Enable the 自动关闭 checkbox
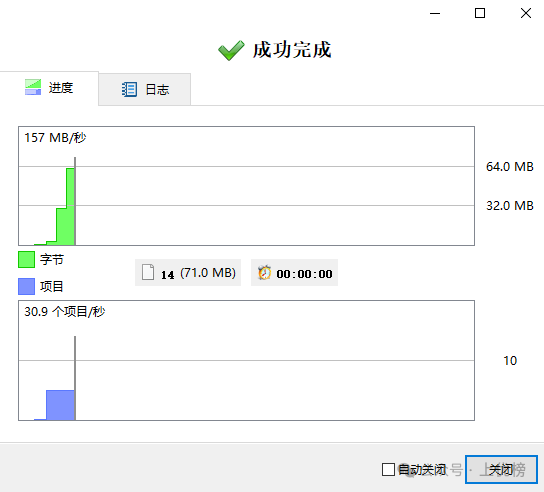The width and height of the screenshot is (544, 492). [x=388, y=470]
